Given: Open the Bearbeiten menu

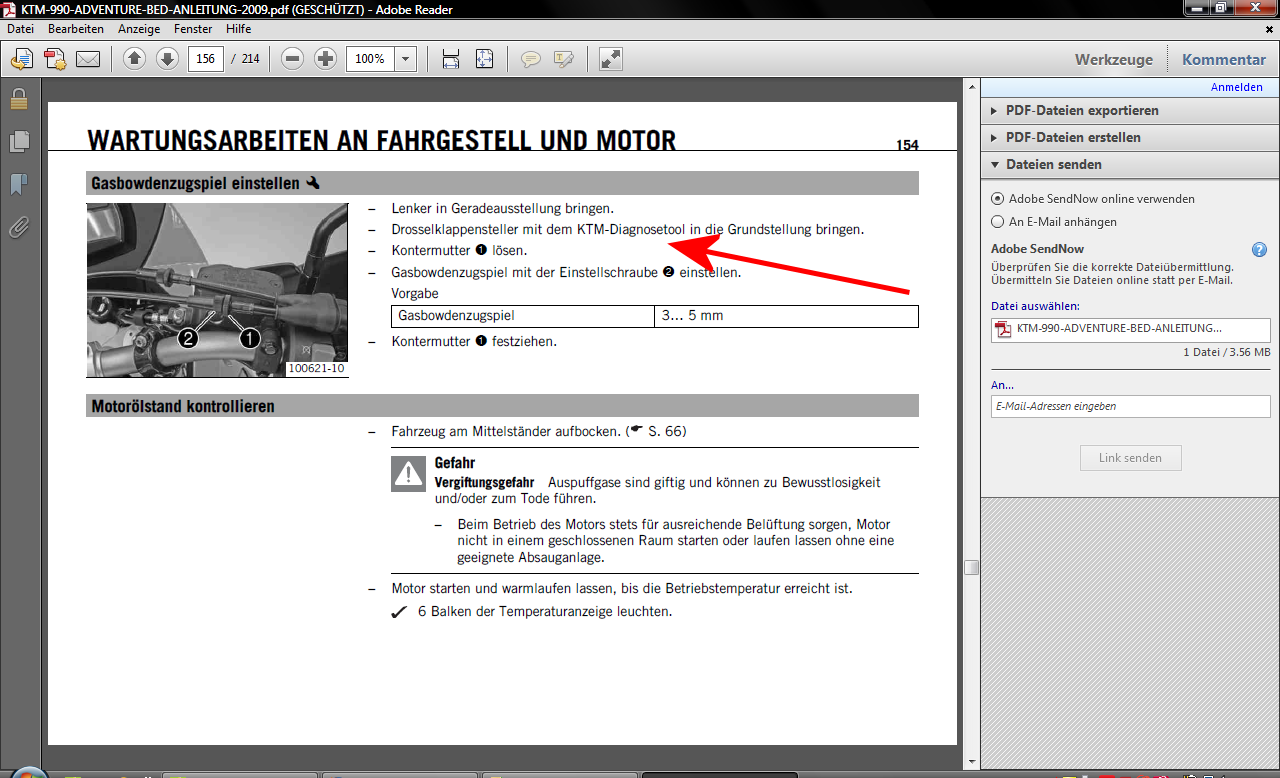Looking at the screenshot, I should [76, 29].
